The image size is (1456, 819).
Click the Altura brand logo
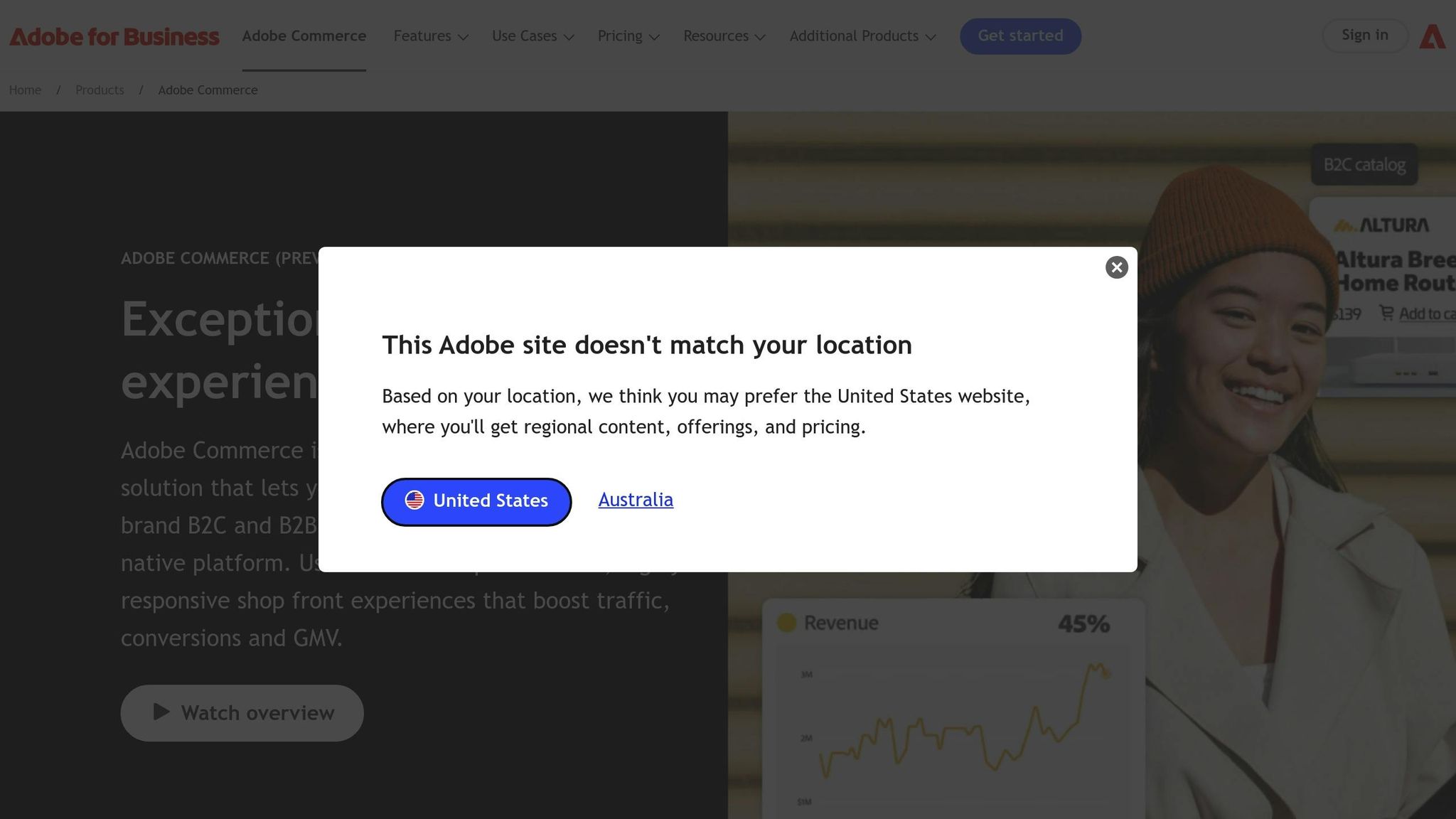pyautogui.click(x=1381, y=225)
